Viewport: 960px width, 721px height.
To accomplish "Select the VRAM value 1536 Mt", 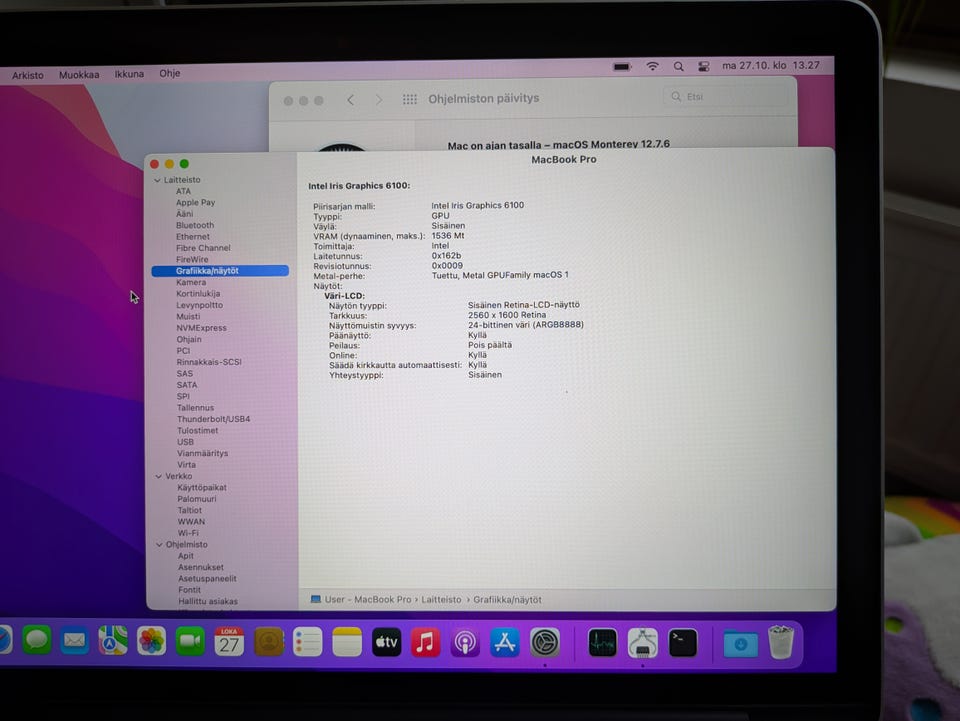I will tap(448, 236).
